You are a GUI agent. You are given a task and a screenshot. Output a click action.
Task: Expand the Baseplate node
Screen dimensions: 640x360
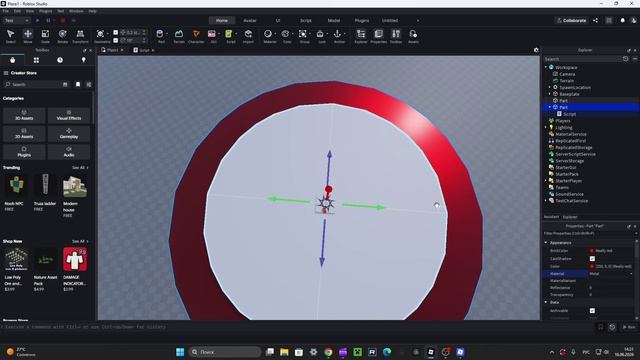tap(550, 94)
